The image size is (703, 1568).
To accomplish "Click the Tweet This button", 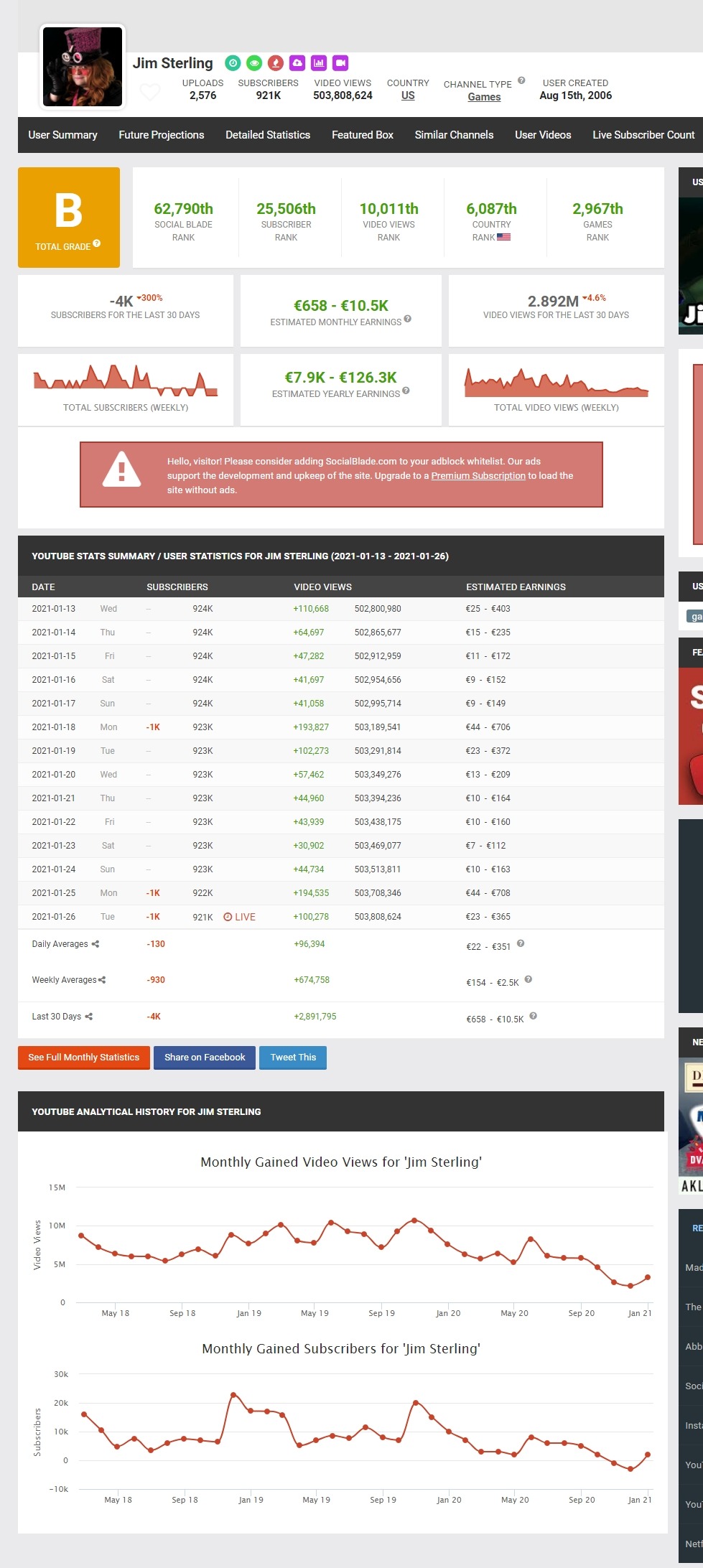I will (x=293, y=1058).
